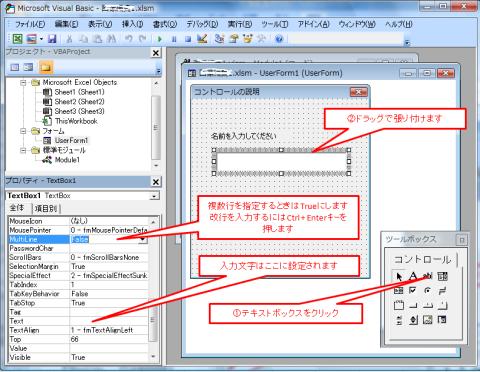Open the TextBox1 object selector dropdown
The width and height of the screenshot is (480, 372).
[x=154, y=196]
